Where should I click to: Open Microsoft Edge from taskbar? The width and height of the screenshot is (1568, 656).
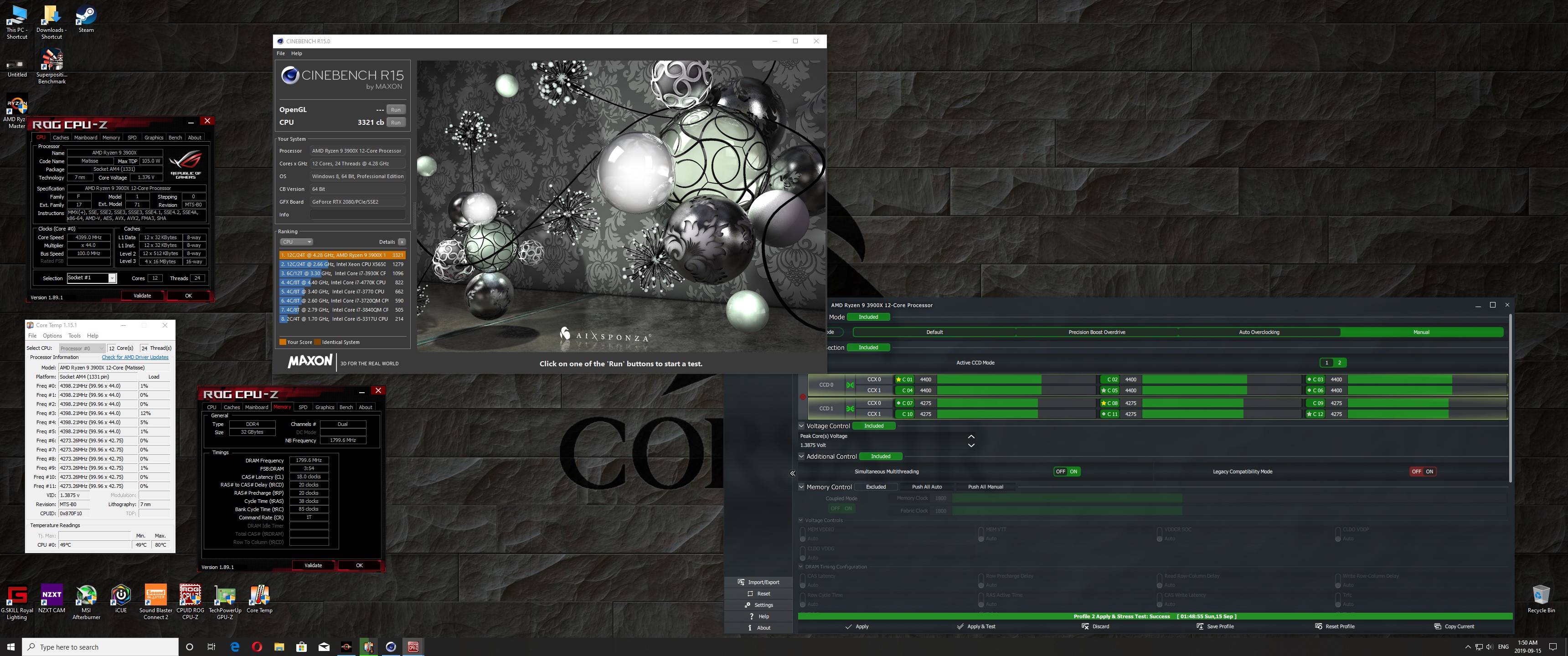coord(235,647)
